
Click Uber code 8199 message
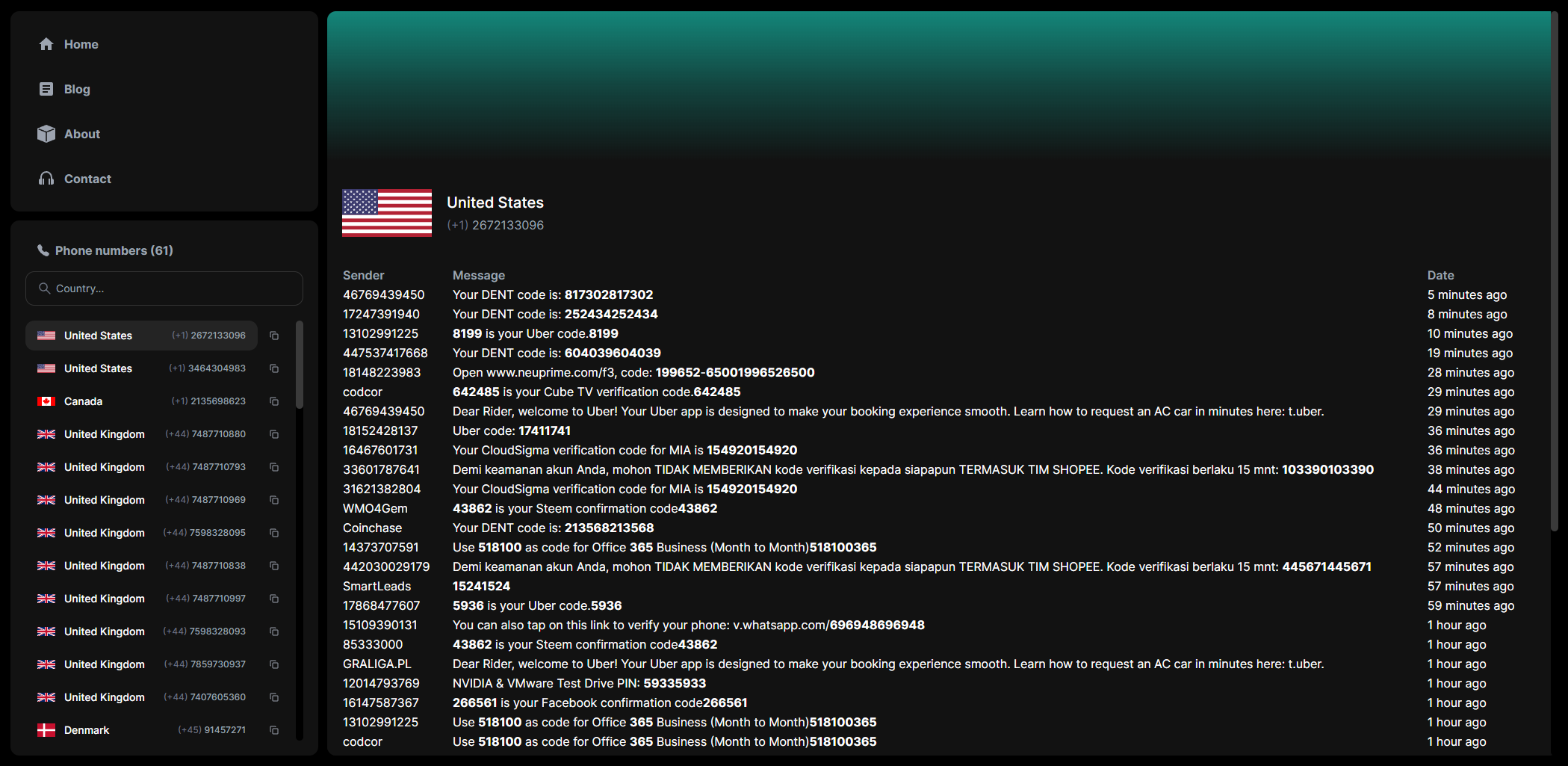[x=536, y=333]
